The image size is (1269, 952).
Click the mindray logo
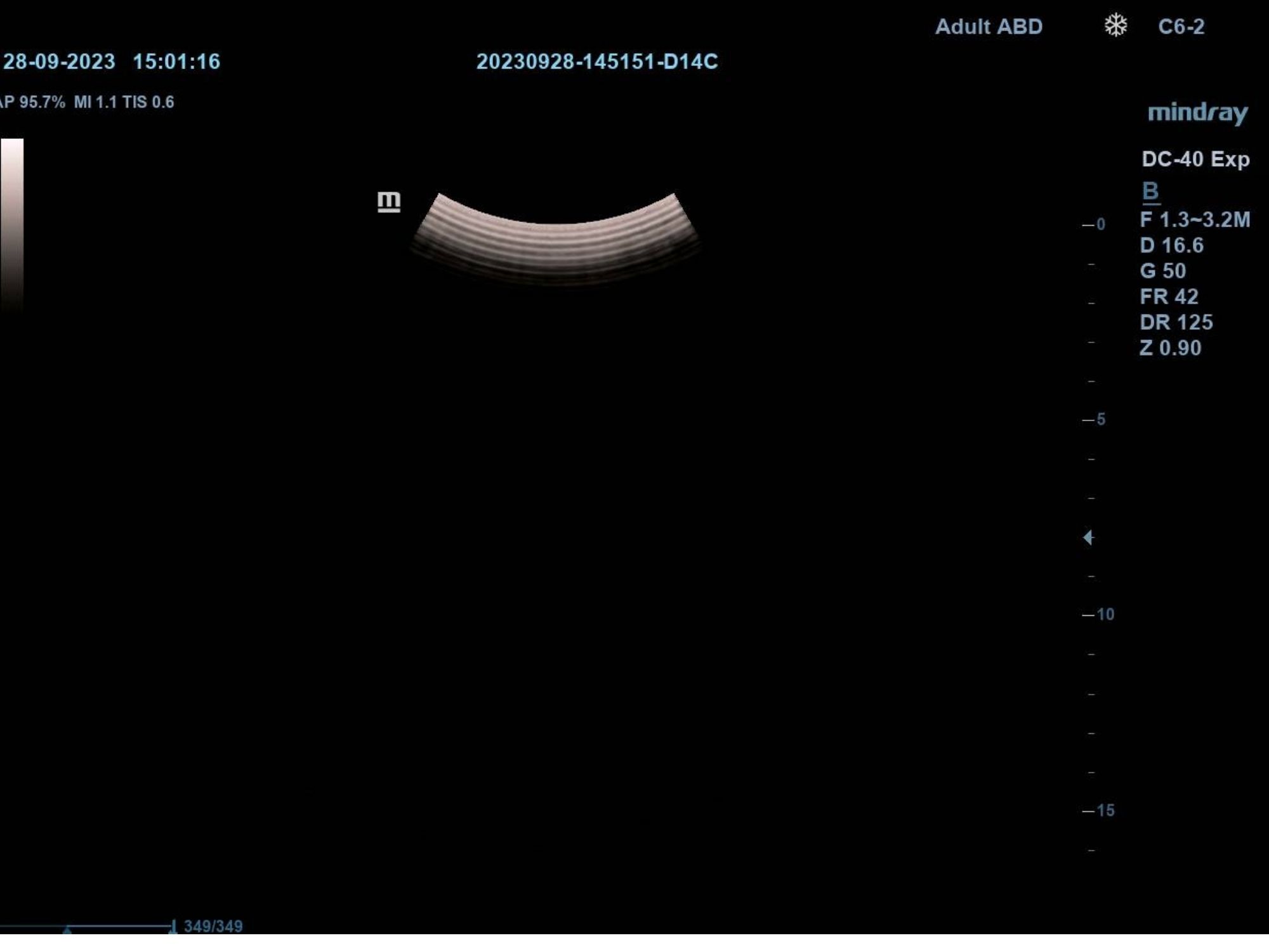[x=1197, y=113]
